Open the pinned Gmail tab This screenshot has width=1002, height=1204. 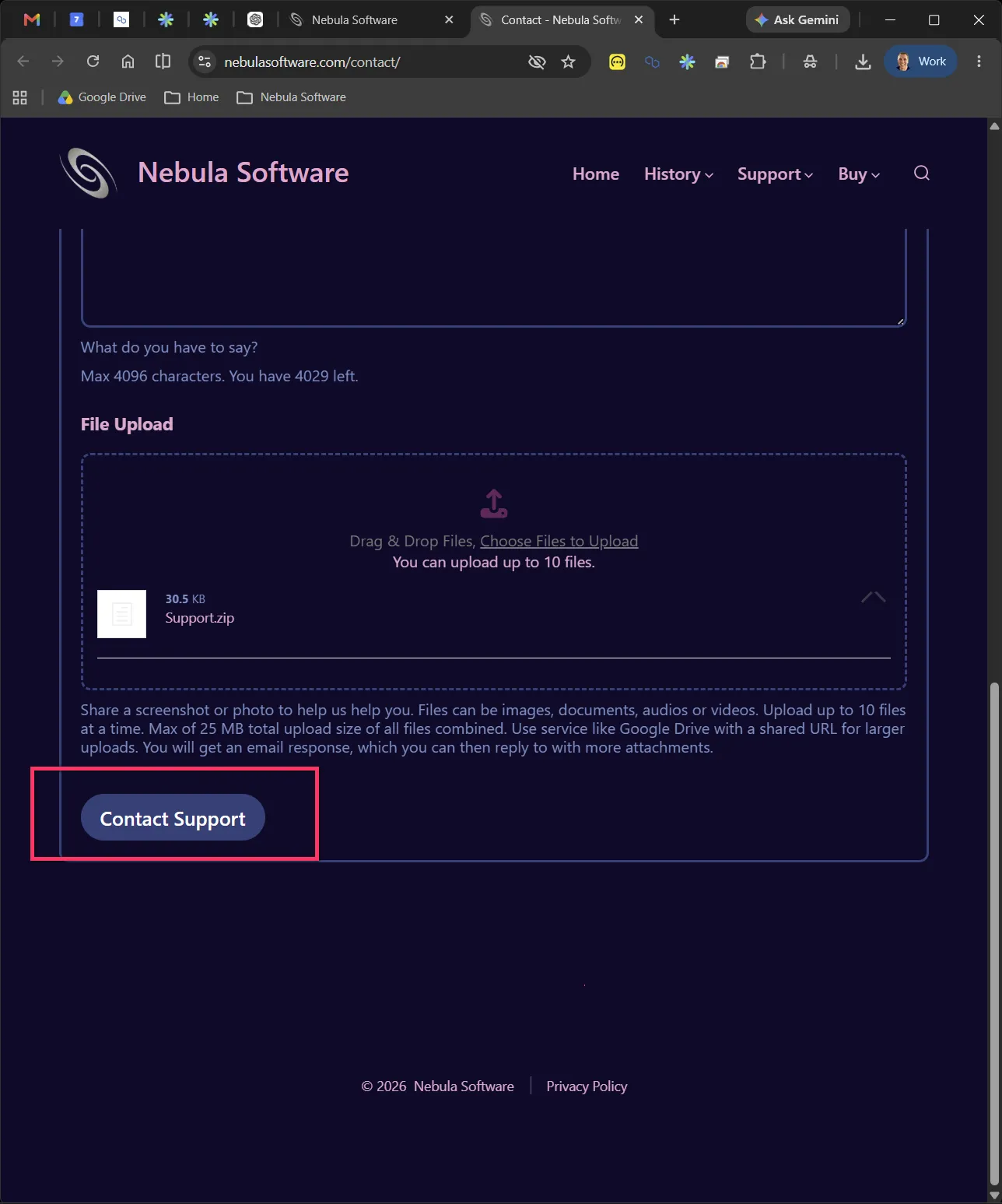[32, 19]
